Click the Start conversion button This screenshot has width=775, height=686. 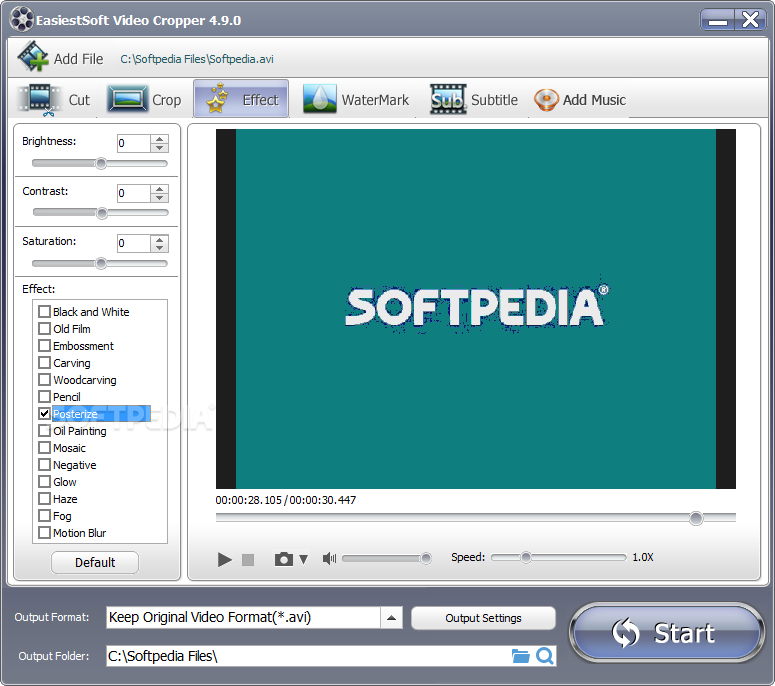coord(667,633)
